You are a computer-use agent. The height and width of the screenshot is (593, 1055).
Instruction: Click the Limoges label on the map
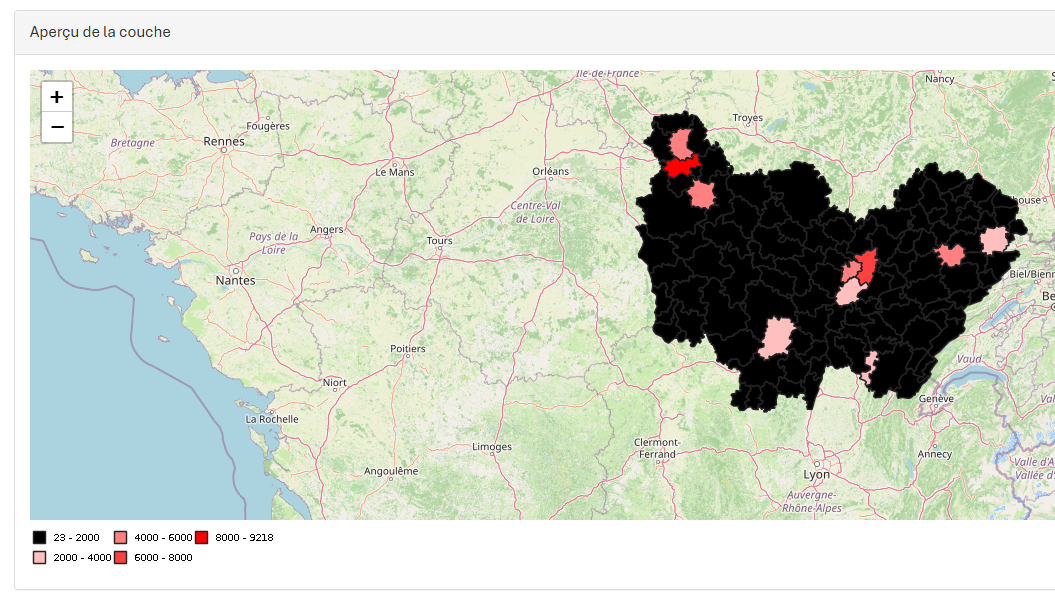coord(492,447)
